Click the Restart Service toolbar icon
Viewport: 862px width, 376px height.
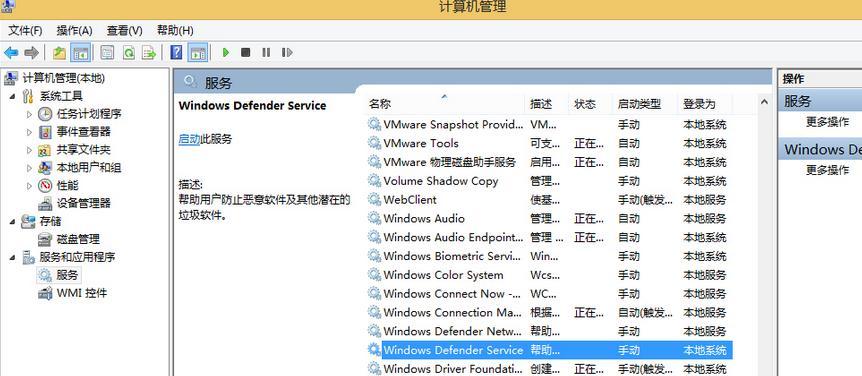[287, 53]
